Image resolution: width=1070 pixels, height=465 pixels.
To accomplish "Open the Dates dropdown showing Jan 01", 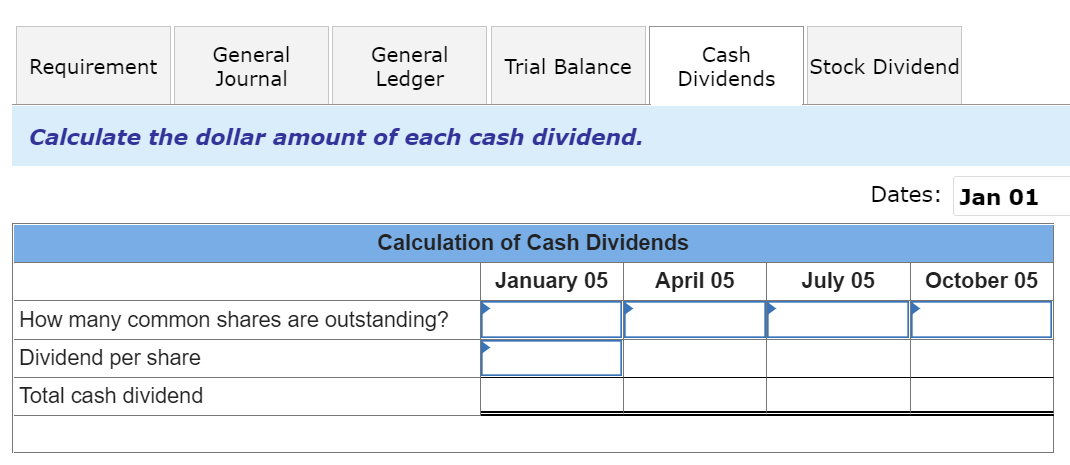I will coord(1011,197).
